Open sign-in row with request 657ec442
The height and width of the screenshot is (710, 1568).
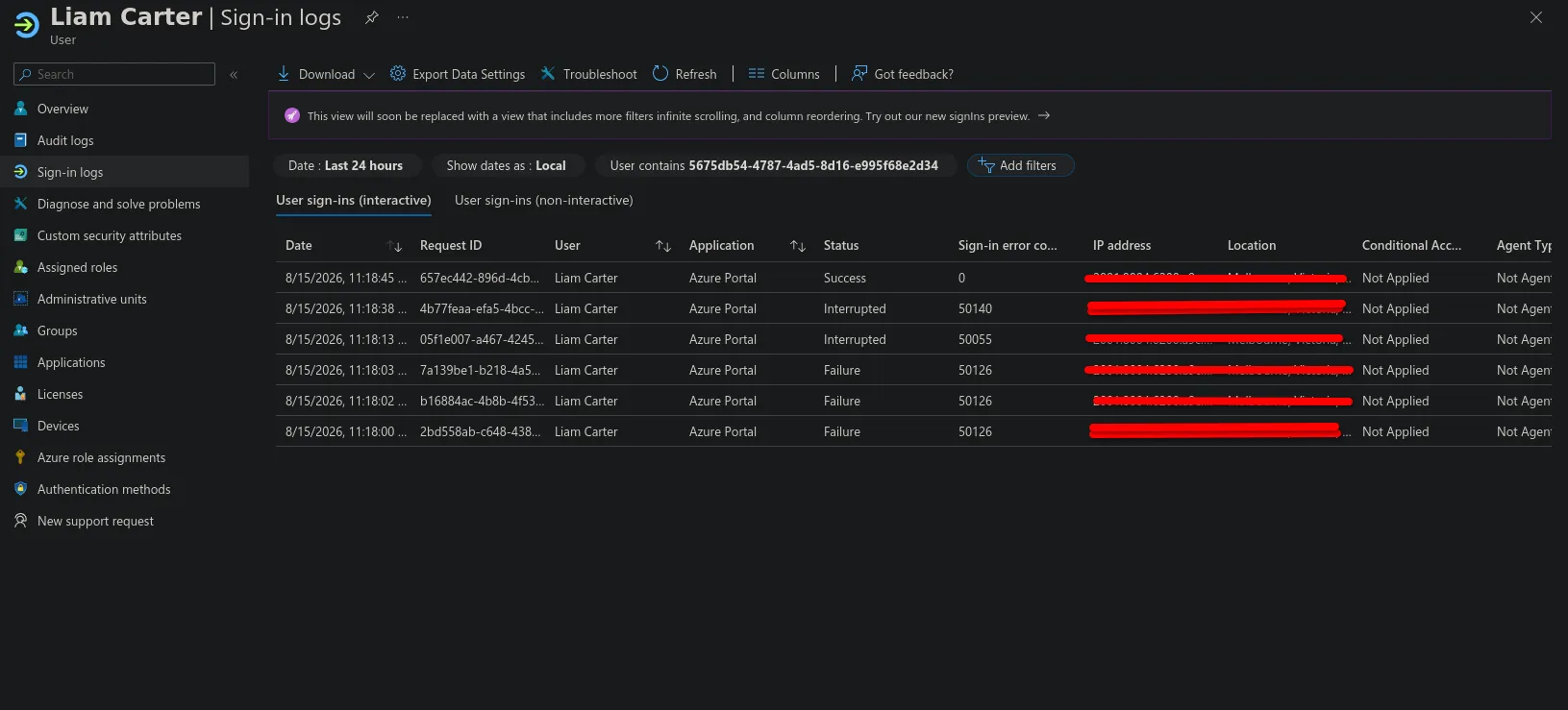coord(913,278)
